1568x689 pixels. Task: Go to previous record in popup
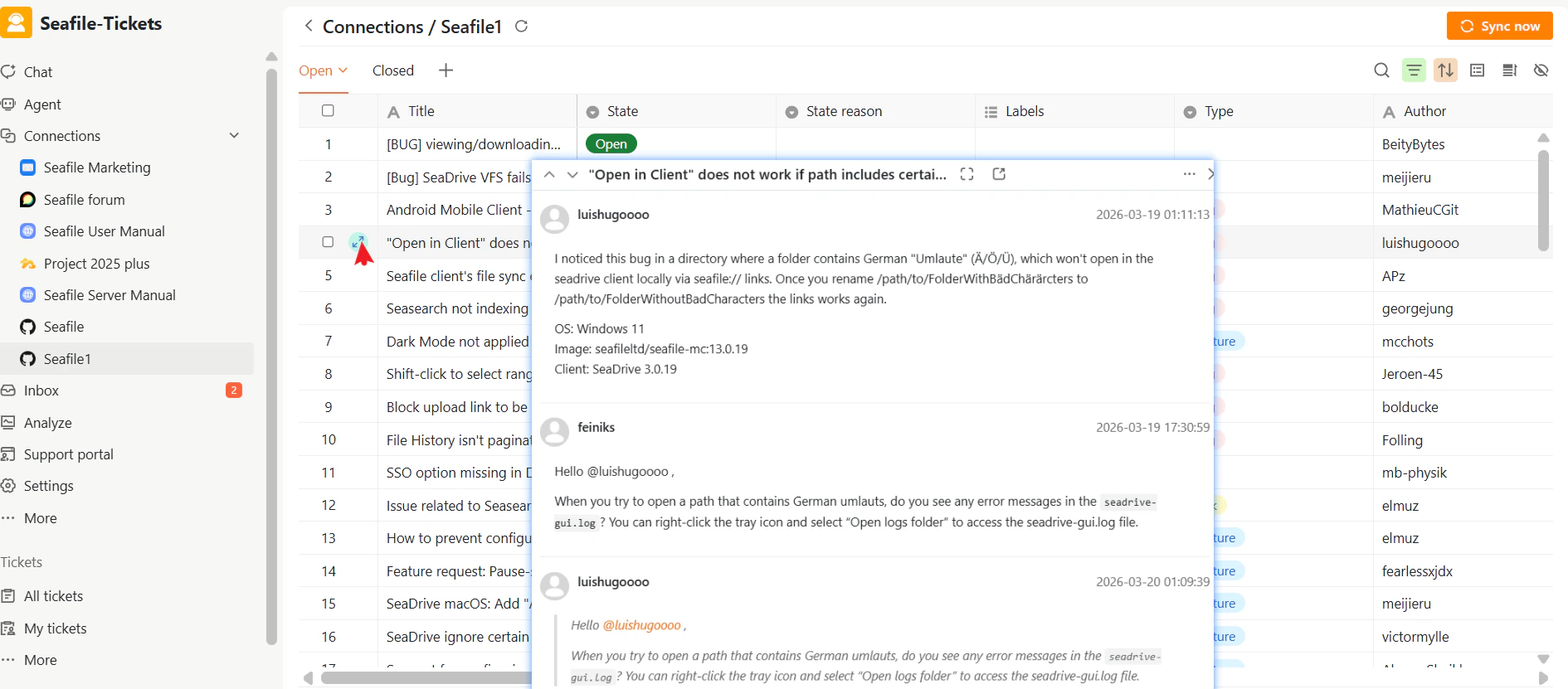(549, 174)
